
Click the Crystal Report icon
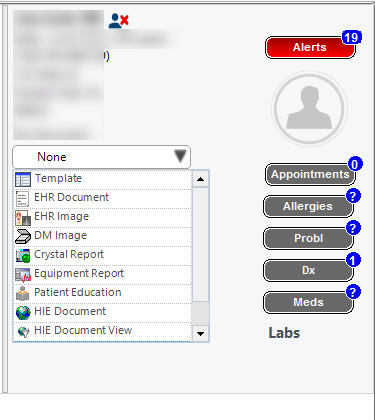click(23, 255)
